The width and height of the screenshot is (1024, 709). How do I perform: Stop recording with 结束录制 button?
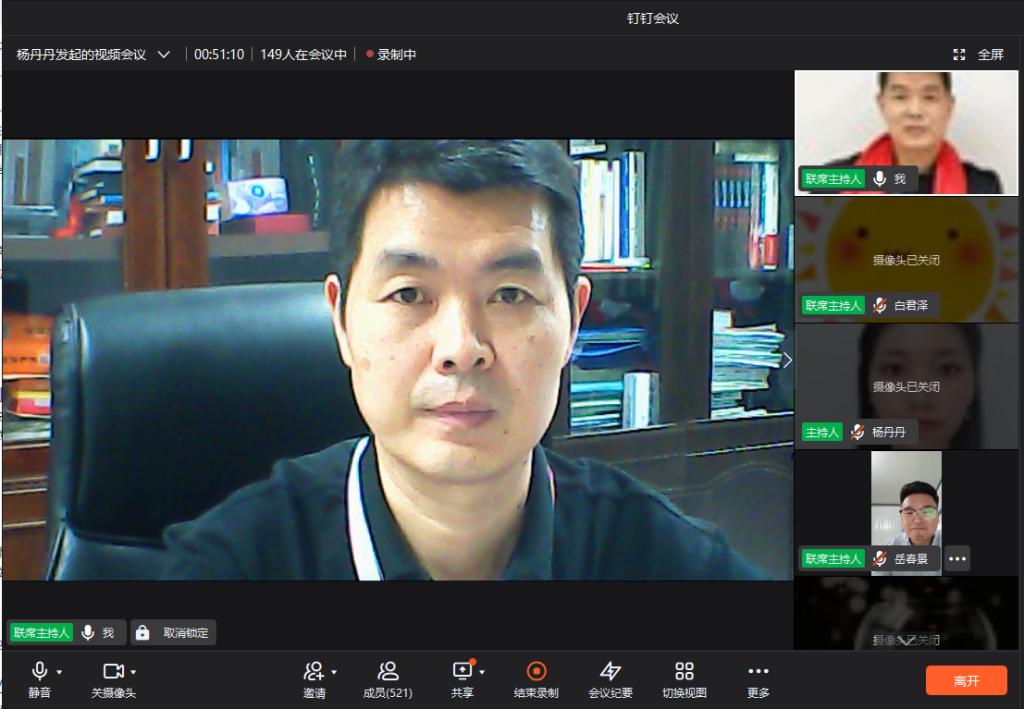[x=536, y=671]
